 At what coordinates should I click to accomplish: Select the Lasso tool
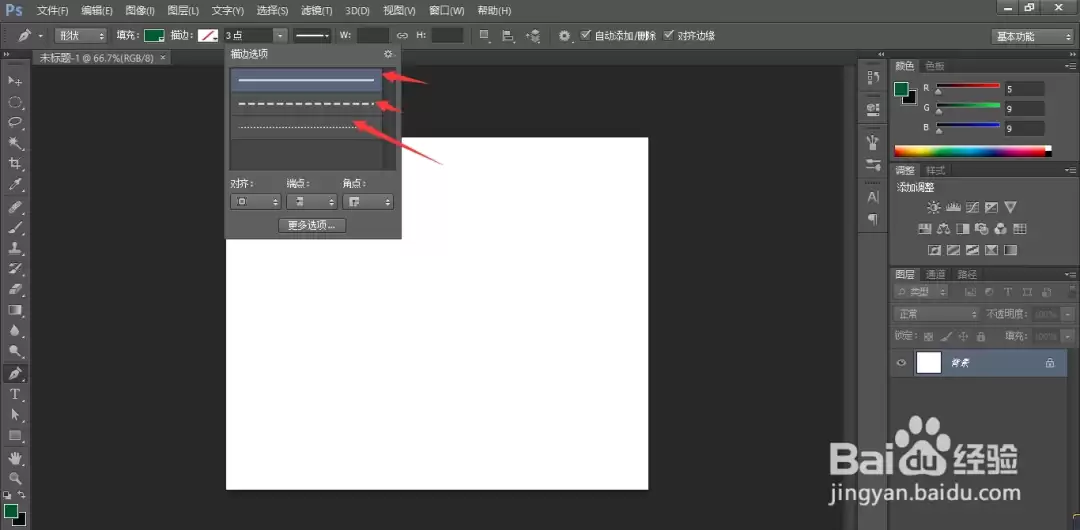click(14, 123)
